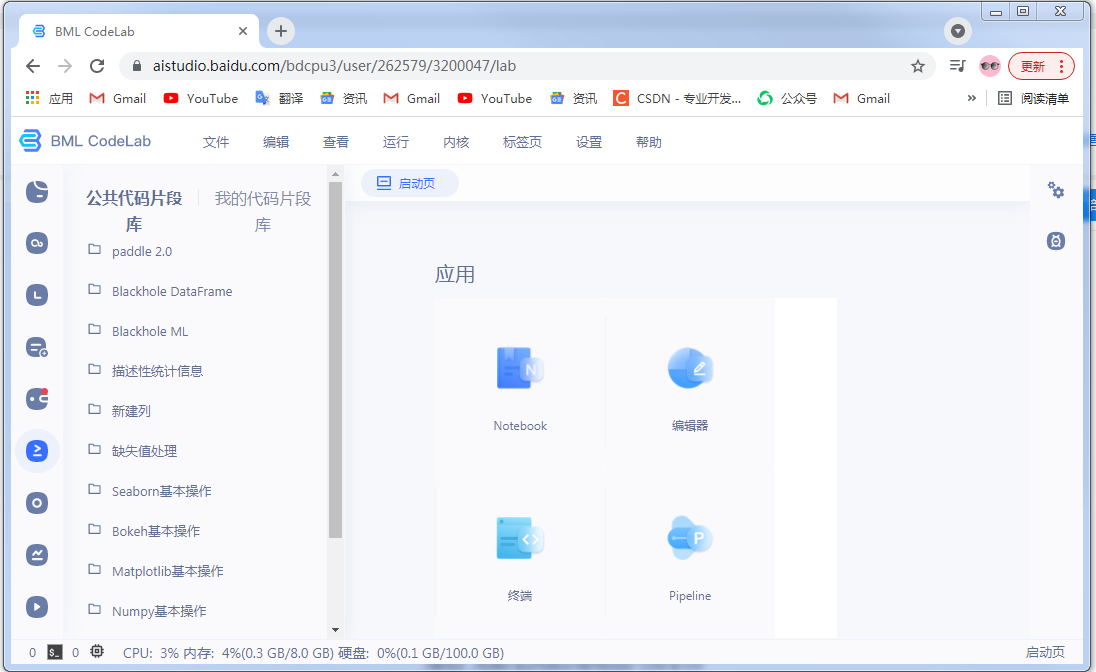
Task: Open the tab search dropdown arrow
Action: [958, 31]
